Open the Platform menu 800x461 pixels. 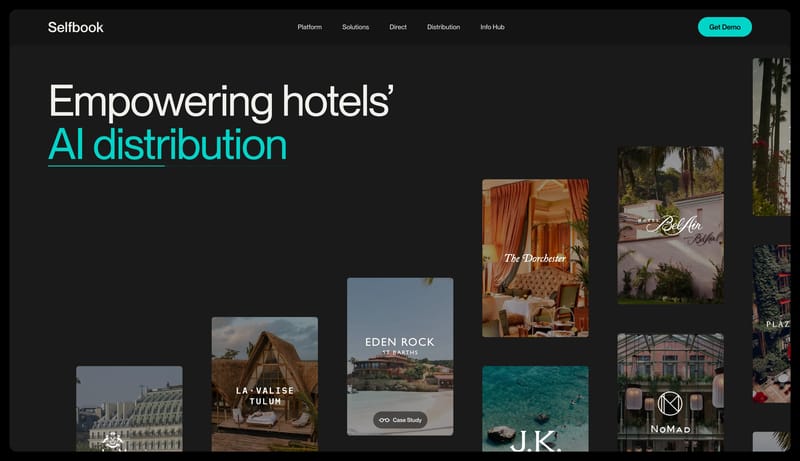coord(309,27)
